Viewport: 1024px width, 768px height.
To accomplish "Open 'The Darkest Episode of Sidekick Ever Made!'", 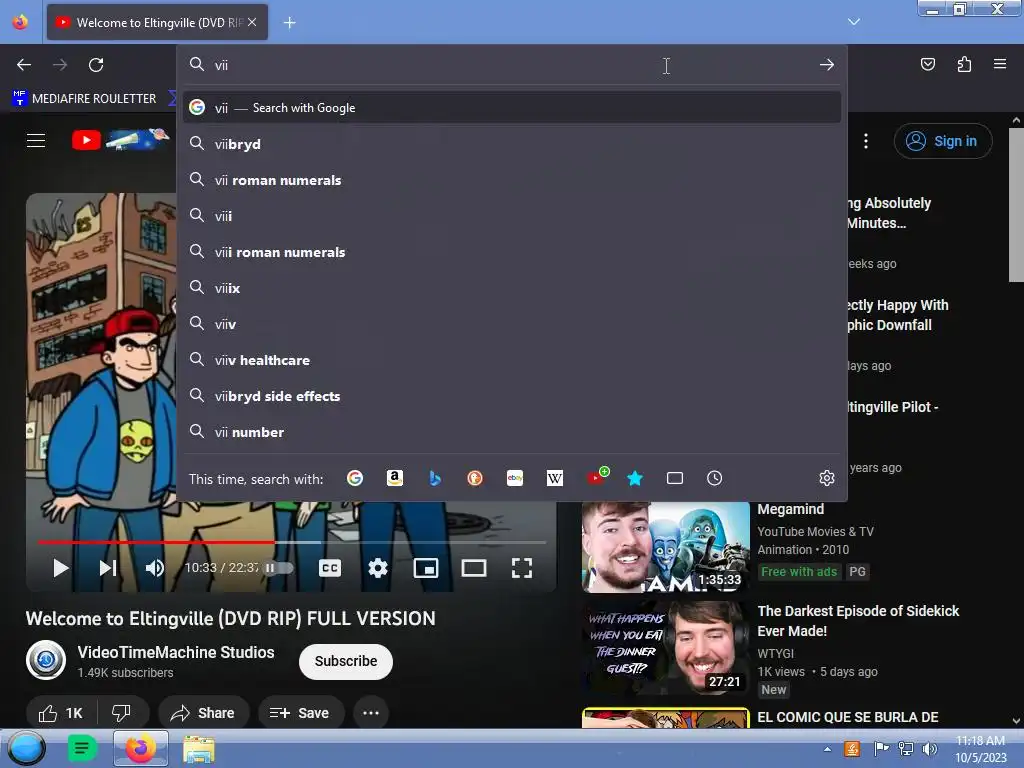I will coord(858,620).
